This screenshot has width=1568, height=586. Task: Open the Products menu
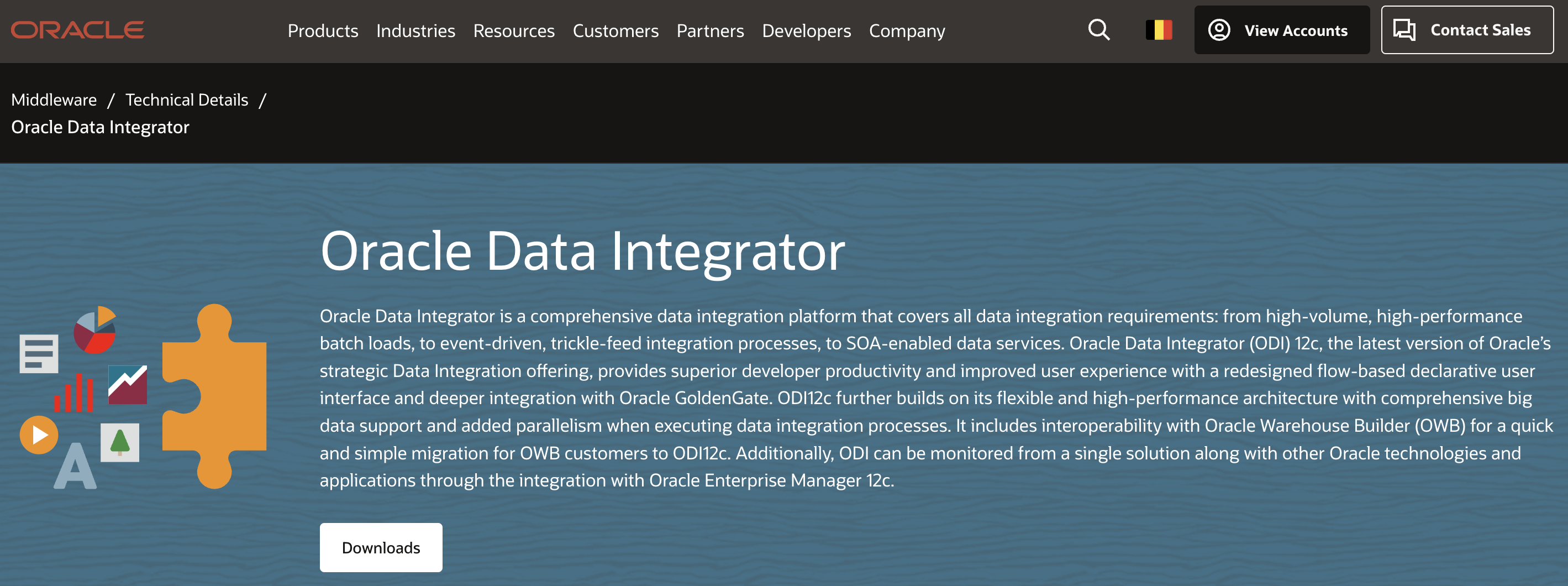point(323,30)
